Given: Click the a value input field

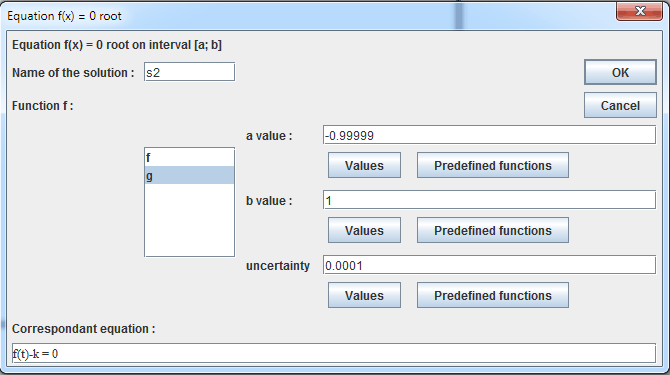Looking at the screenshot, I should point(489,135).
